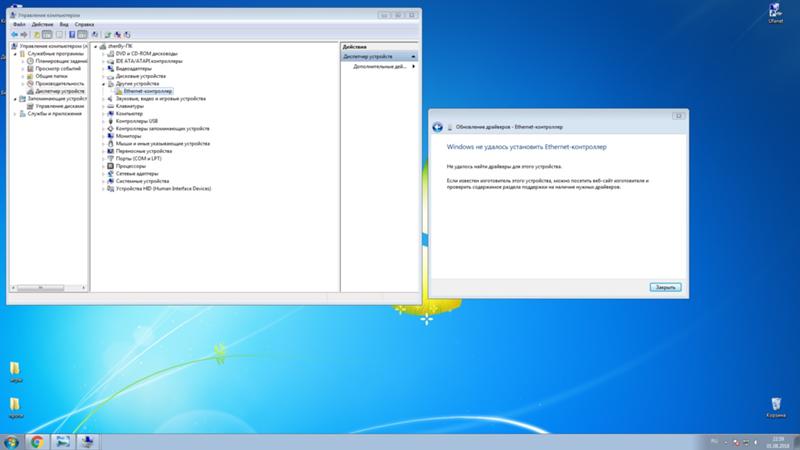Click the taskbar language indicator
This screenshot has width=800, height=450.
[714, 442]
